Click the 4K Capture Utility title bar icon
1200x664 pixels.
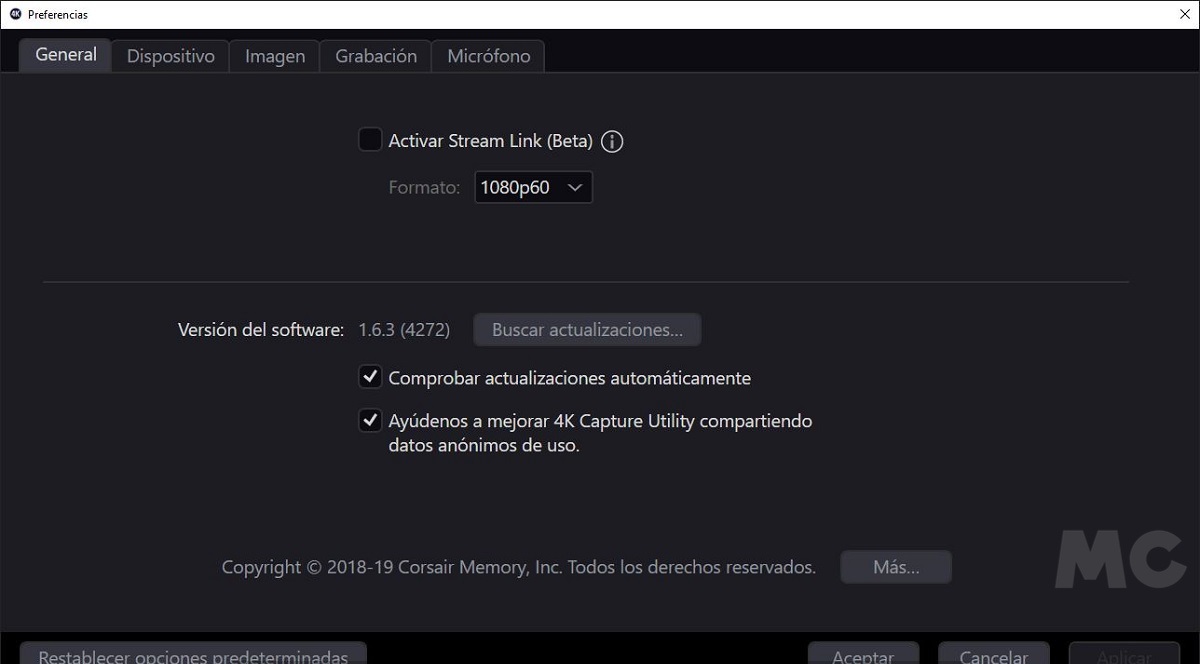click(15, 14)
